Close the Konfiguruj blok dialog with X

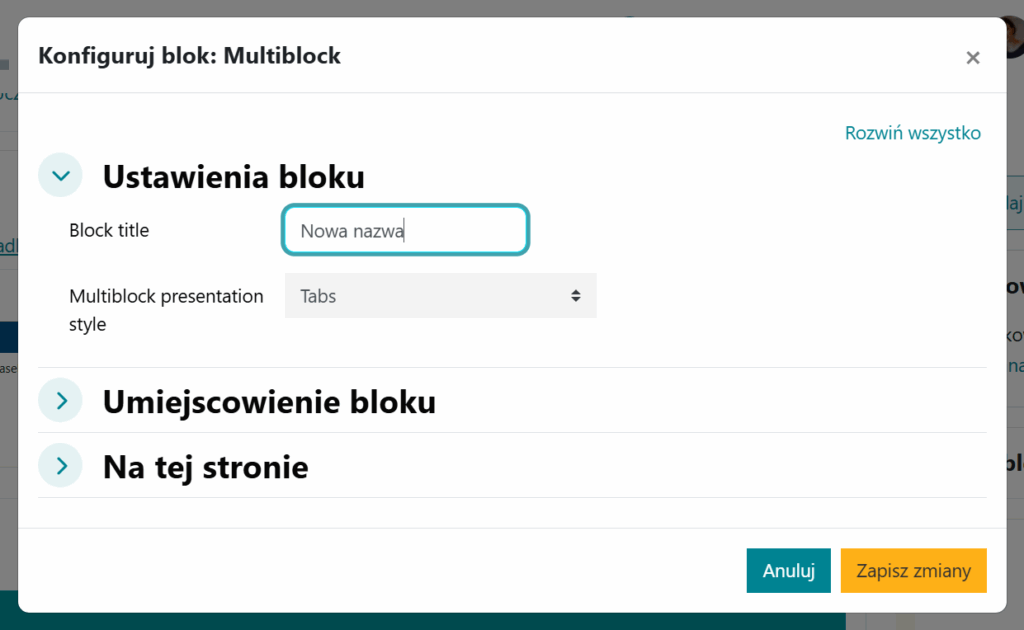[972, 58]
